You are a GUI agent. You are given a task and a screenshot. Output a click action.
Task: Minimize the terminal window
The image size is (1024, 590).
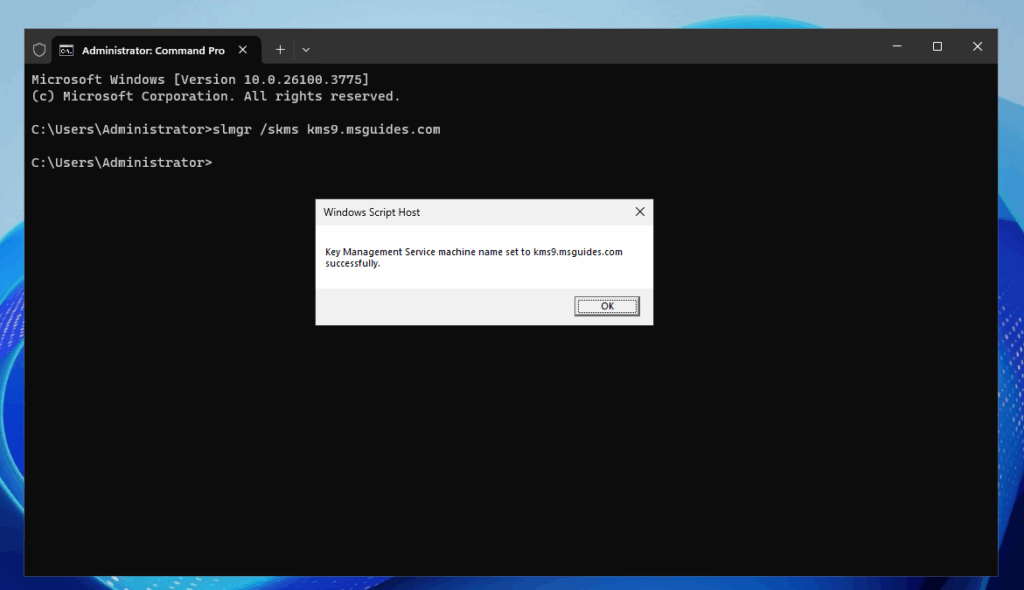coord(896,46)
